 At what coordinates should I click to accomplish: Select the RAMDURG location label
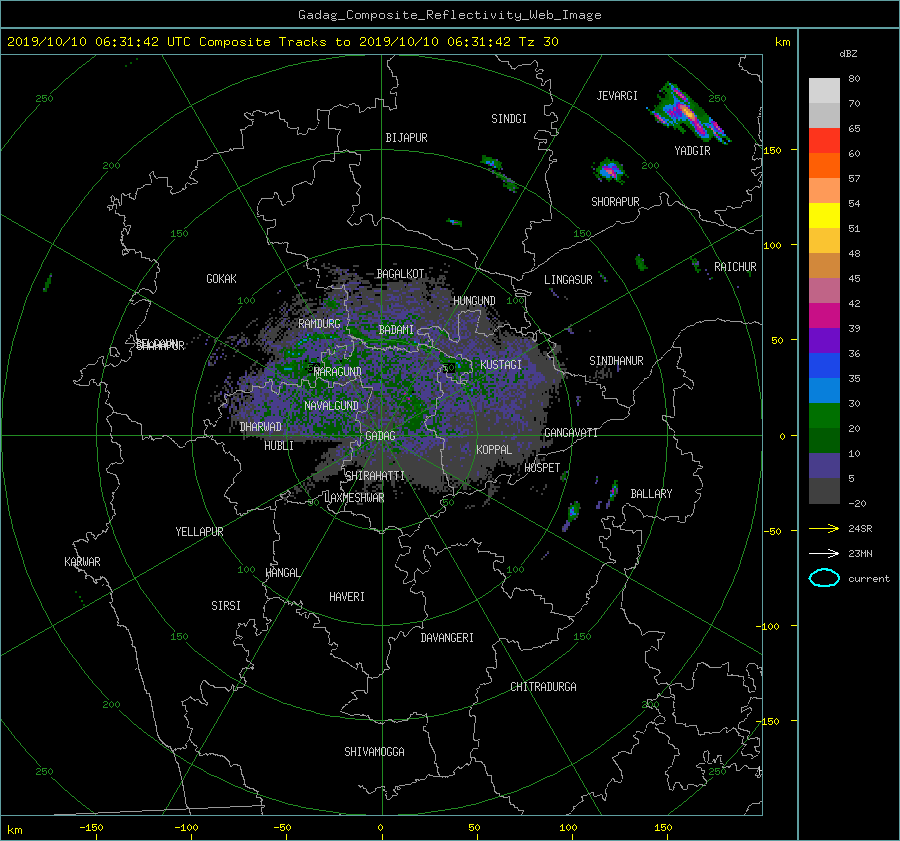(x=319, y=324)
